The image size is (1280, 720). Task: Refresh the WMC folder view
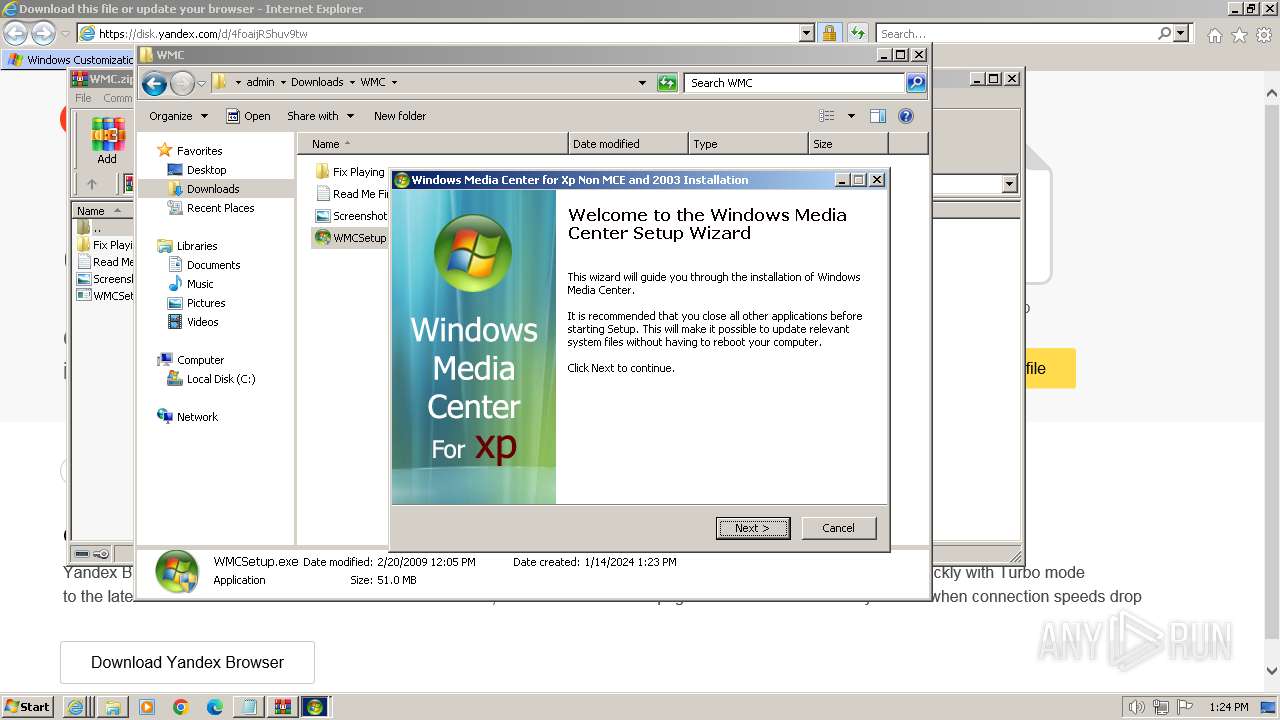[x=667, y=83]
